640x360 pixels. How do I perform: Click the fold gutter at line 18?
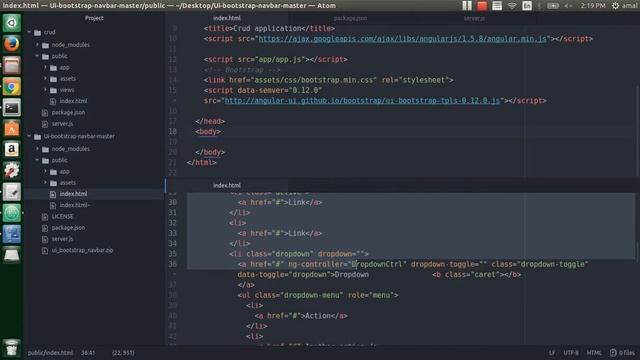[x=181, y=131]
